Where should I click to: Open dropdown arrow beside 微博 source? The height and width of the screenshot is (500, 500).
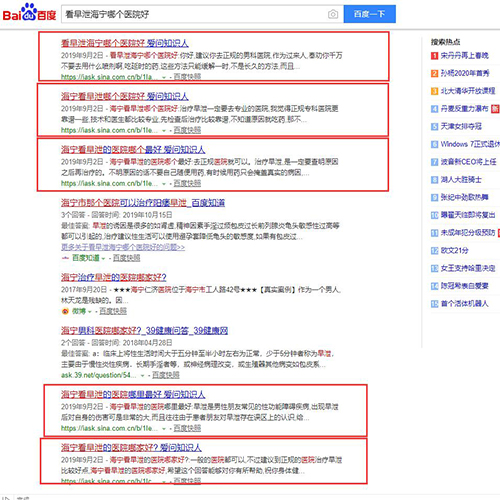coord(90,312)
